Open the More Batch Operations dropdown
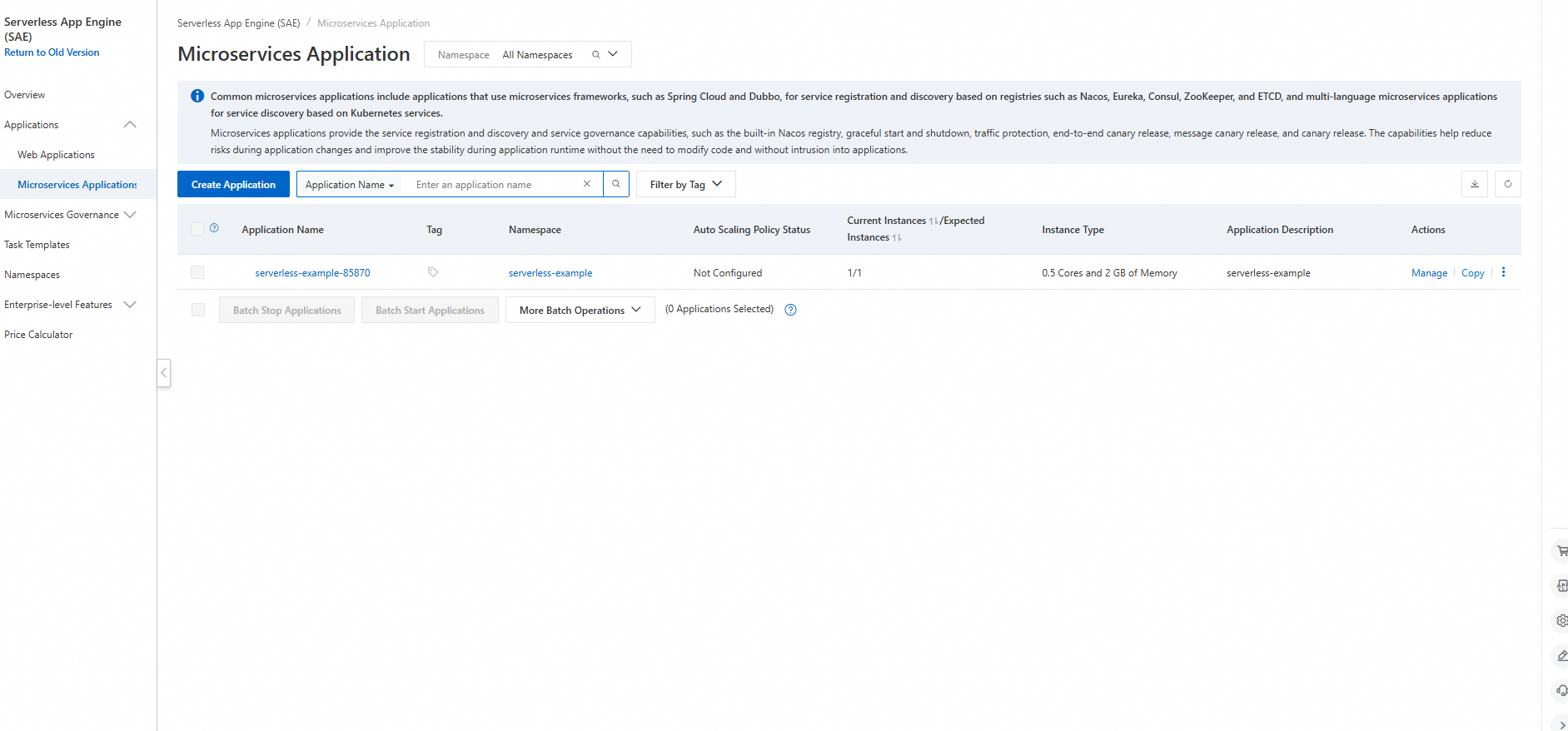The width and height of the screenshot is (1568, 731). pyautogui.click(x=580, y=310)
